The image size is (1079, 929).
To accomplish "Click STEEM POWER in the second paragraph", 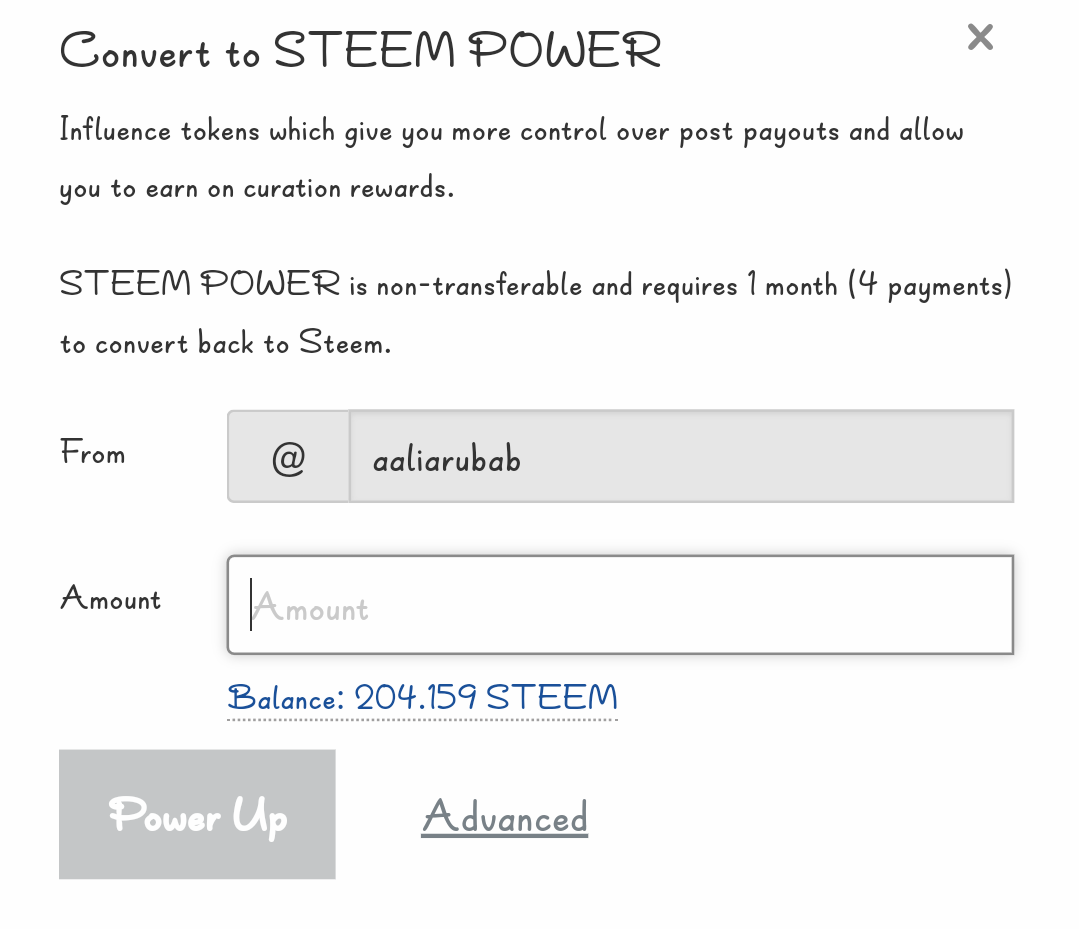I will (200, 285).
